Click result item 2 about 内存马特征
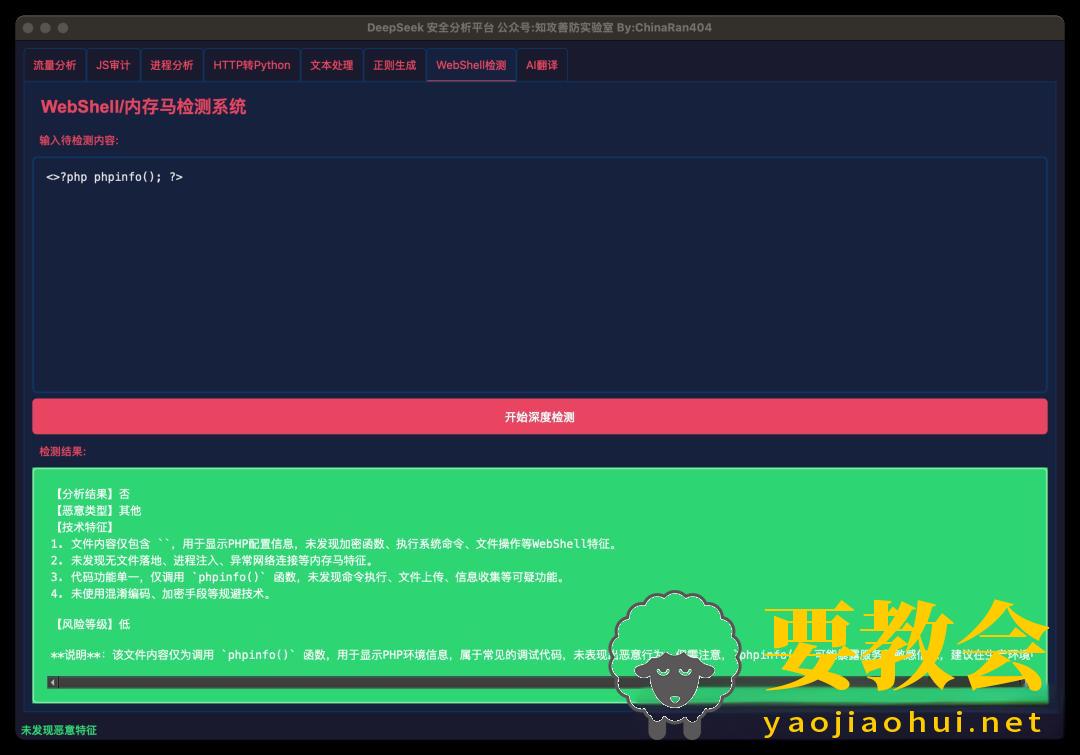 pyautogui.click(x=212, y=561)
